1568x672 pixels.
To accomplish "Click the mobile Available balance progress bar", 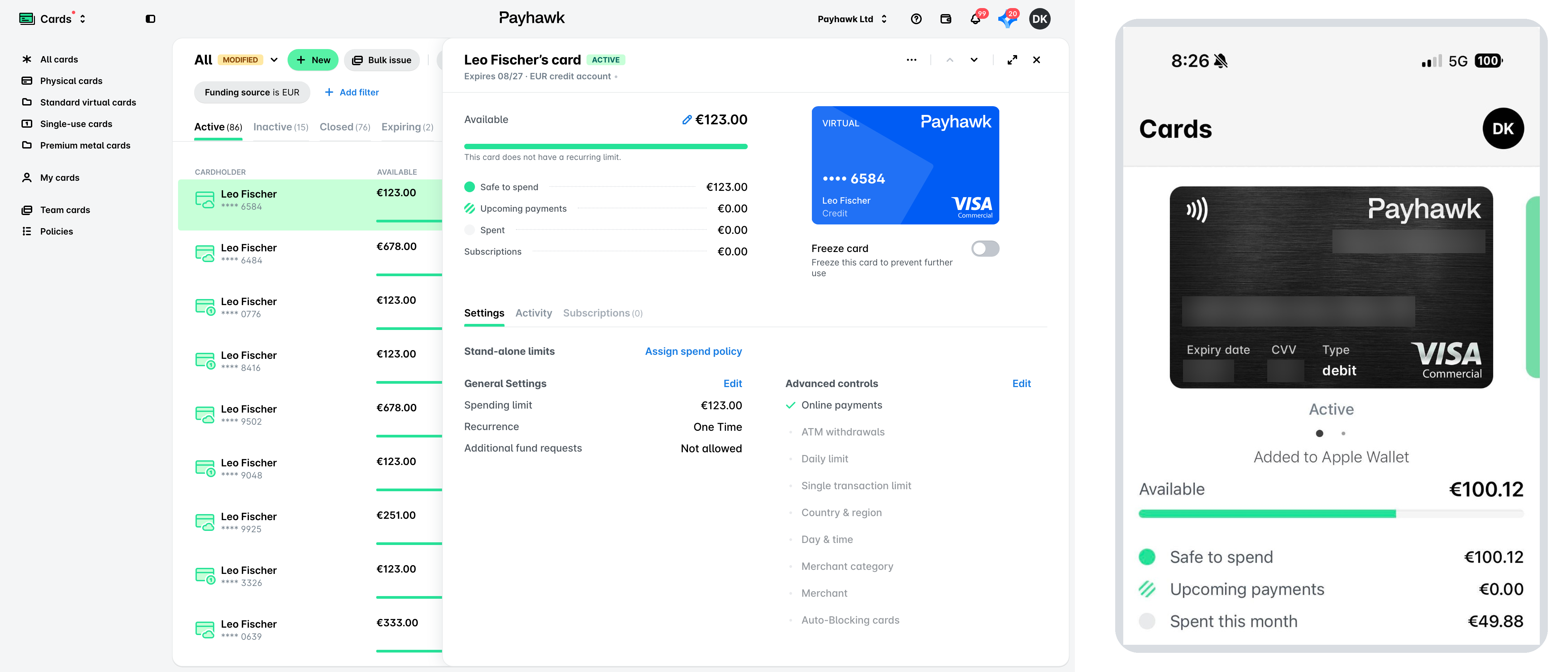I will (1331, 514).
